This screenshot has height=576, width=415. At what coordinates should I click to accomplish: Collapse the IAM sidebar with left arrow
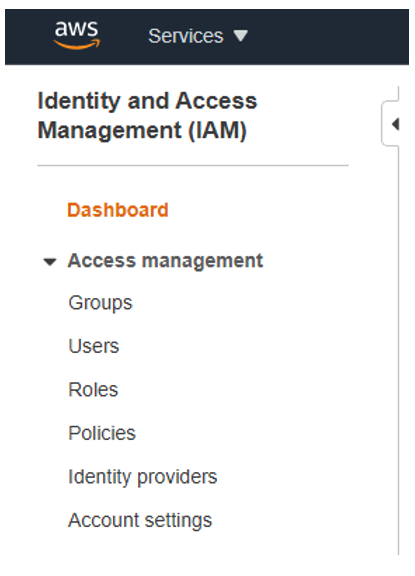click(x=395, y=124)
